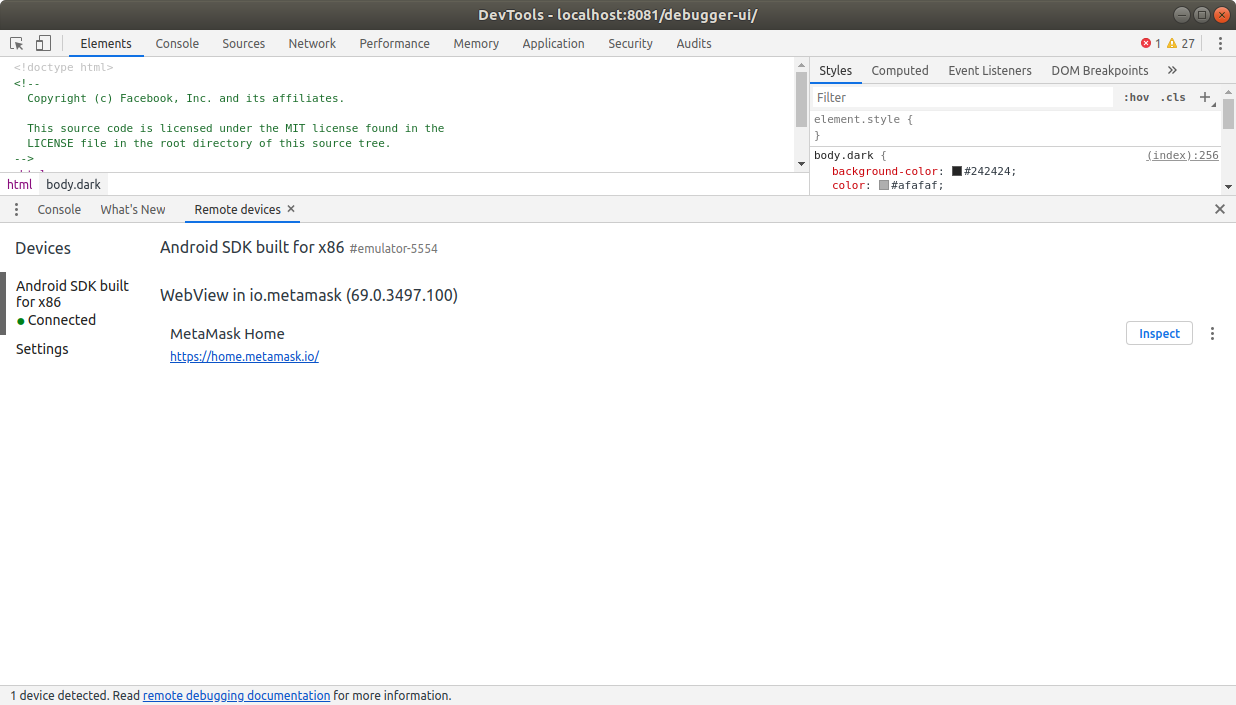Click the #emulator-5554 serial label

point(394,249)
